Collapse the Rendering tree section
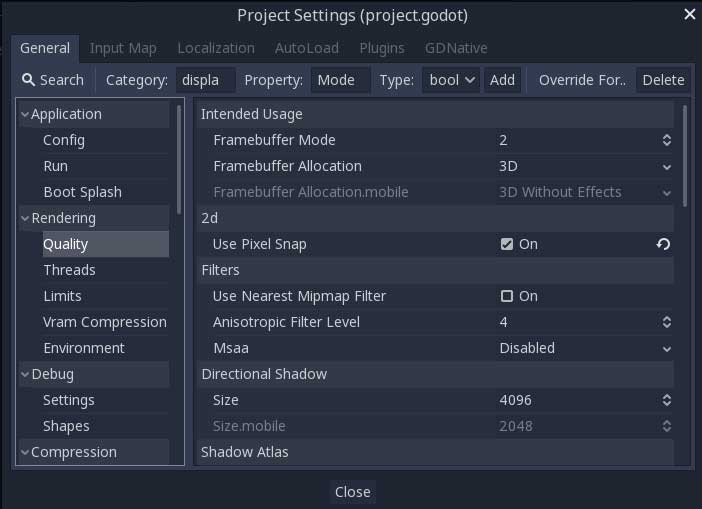Screen dimensions: 702x509 (x=25, y=218)
